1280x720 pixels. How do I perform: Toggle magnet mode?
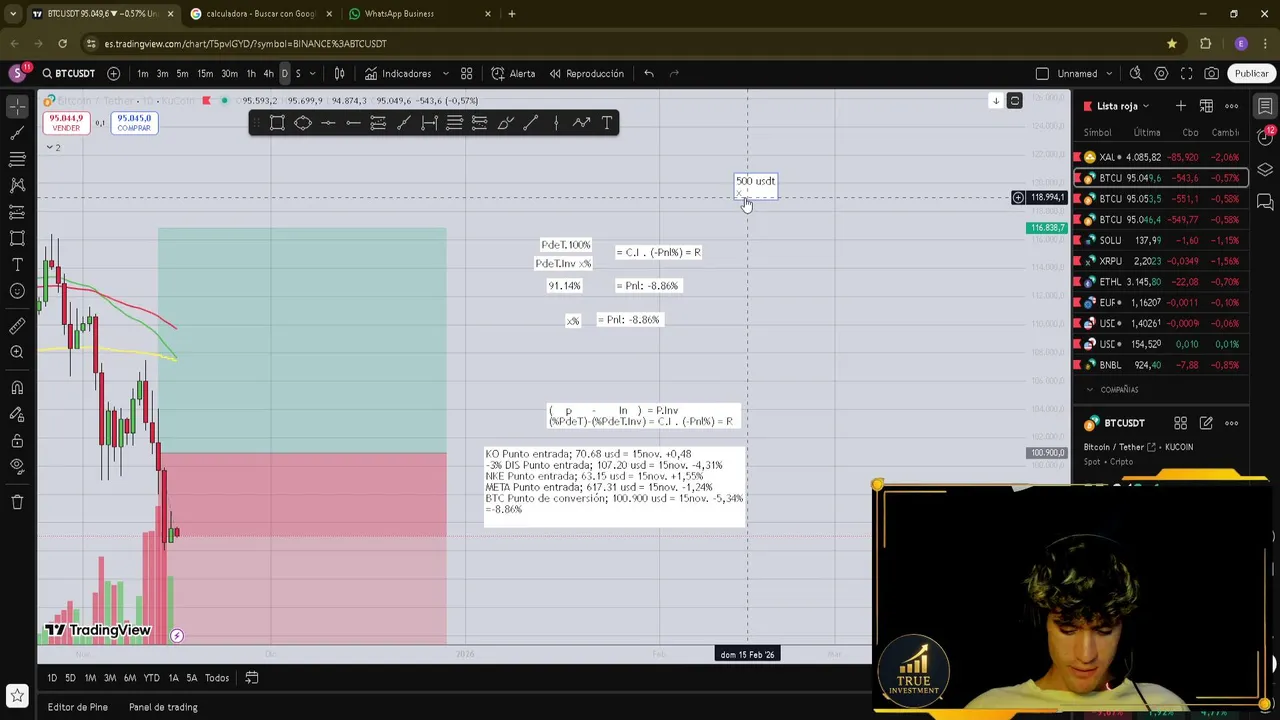tap(17, 388)
